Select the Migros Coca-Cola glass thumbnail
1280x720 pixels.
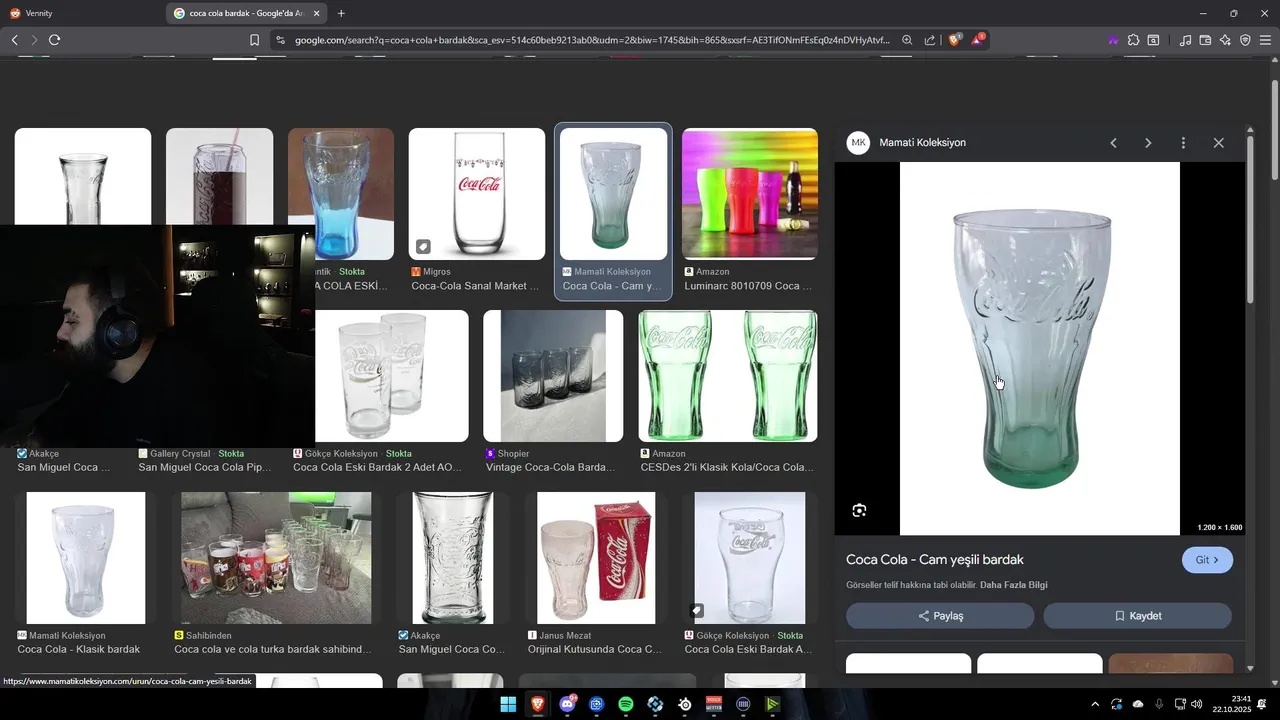(x=477, y=194)
